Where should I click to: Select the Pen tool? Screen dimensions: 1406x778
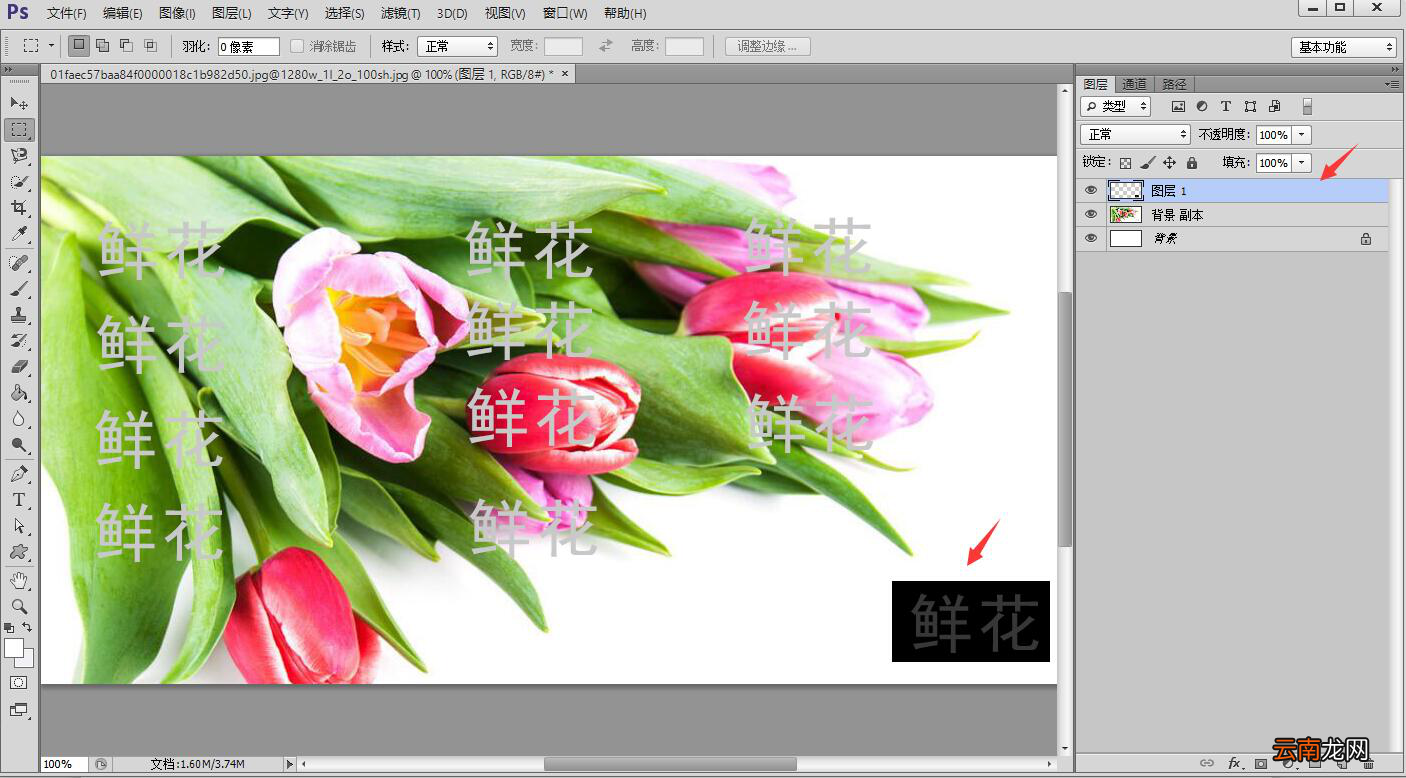(x=19, y=473)
